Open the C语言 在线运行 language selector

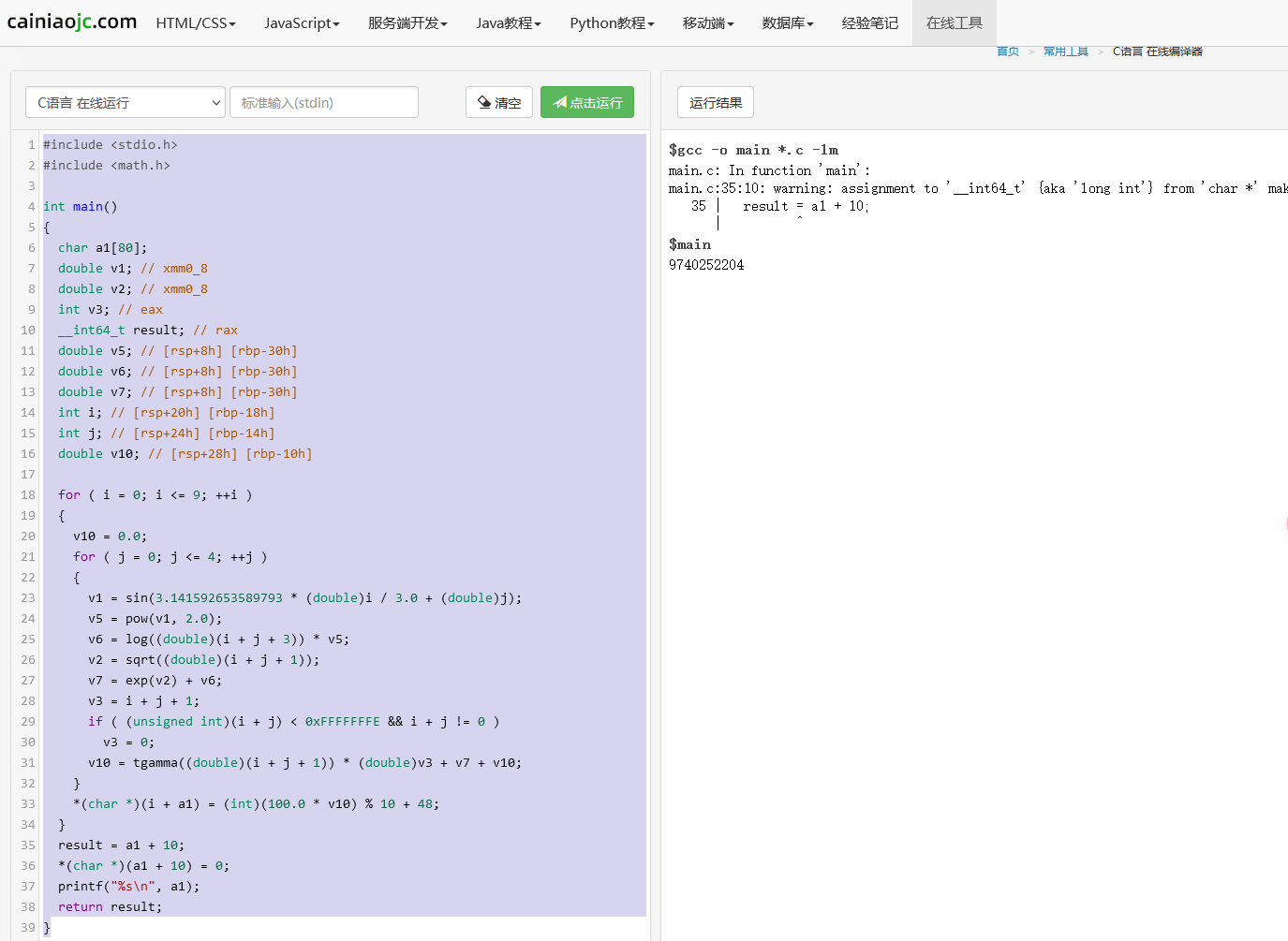pos(126,102)
